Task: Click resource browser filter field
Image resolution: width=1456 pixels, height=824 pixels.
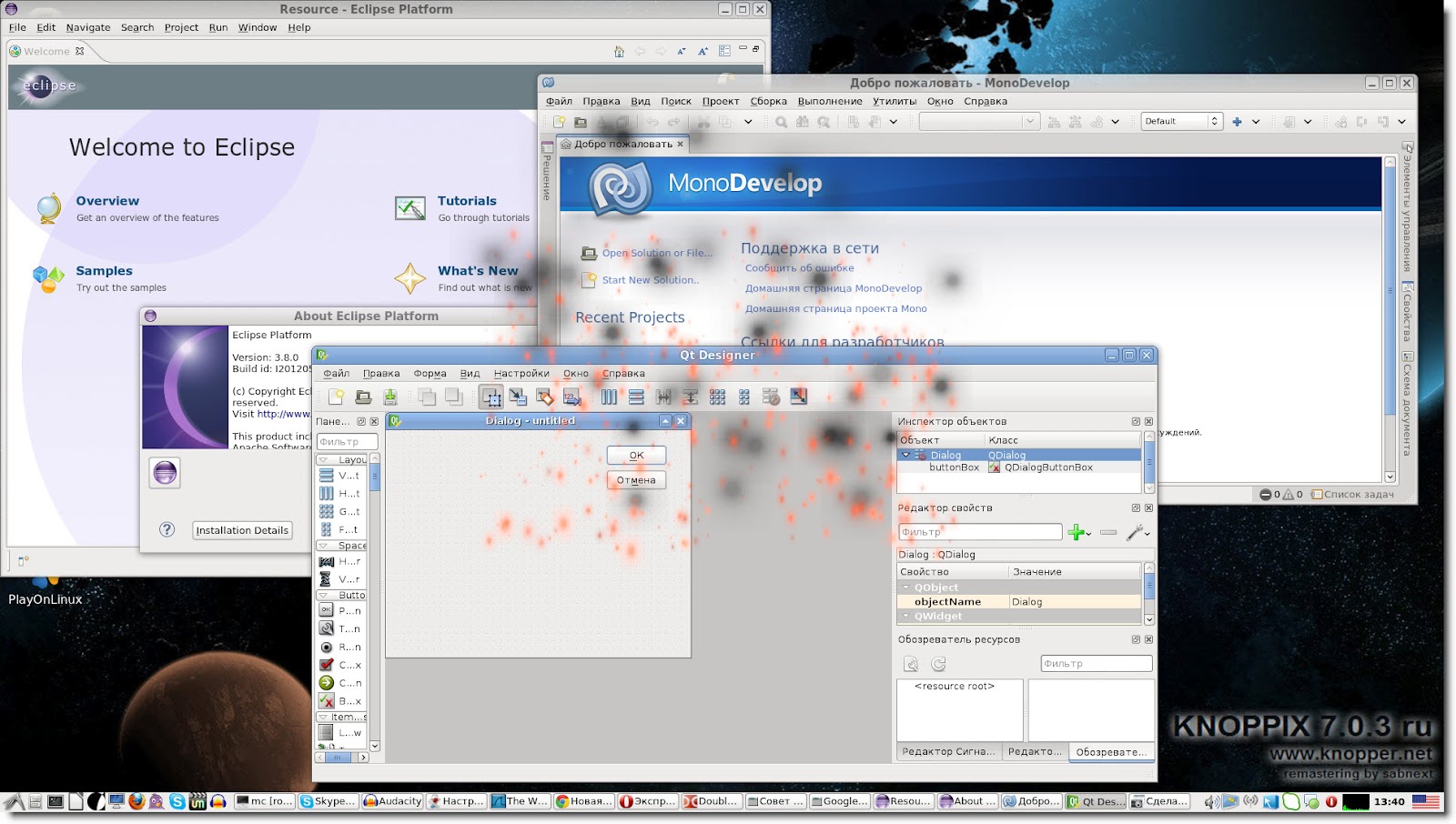Action: coord(1097,664)
